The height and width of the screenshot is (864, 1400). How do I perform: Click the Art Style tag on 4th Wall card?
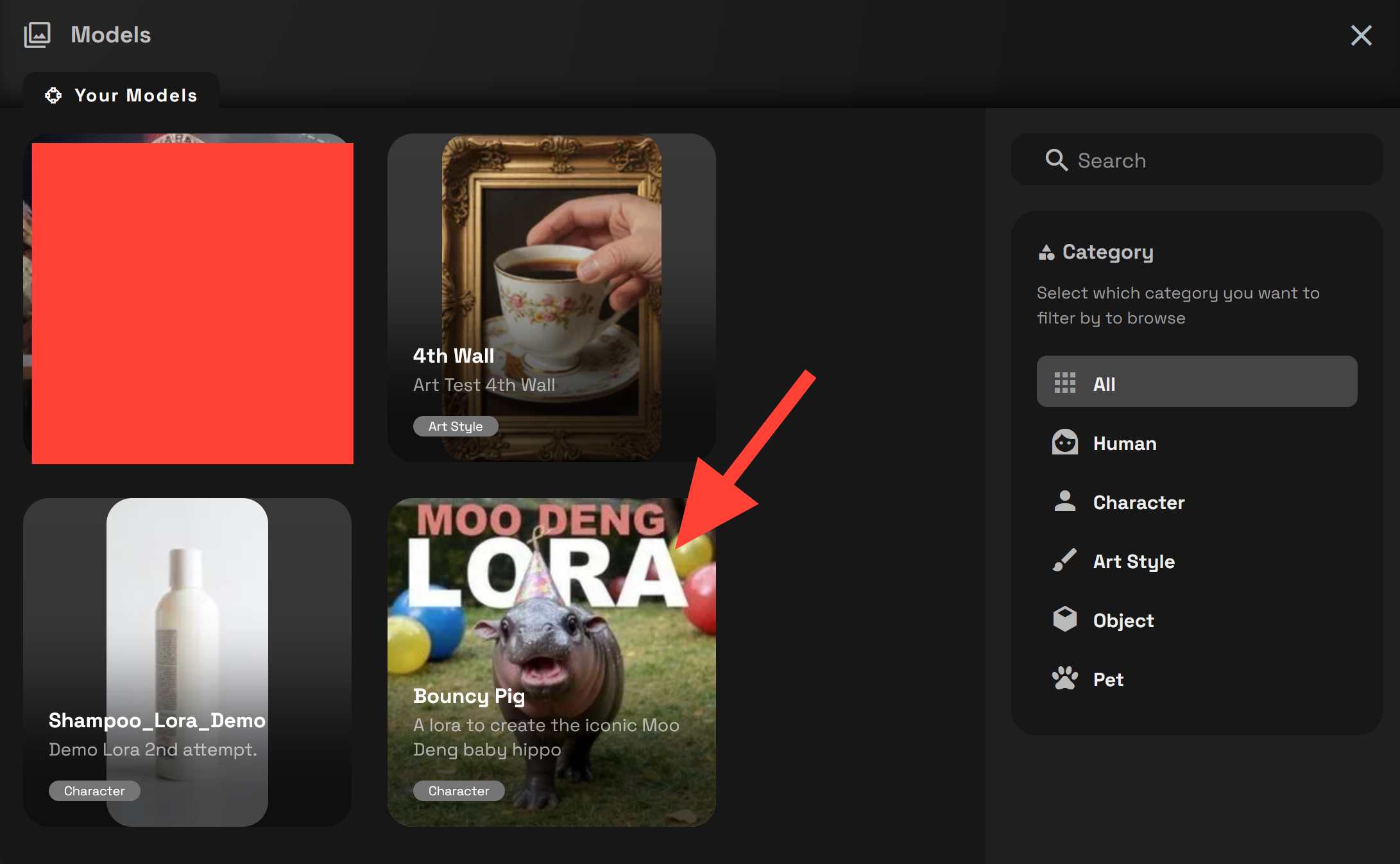tap(456, 426)
